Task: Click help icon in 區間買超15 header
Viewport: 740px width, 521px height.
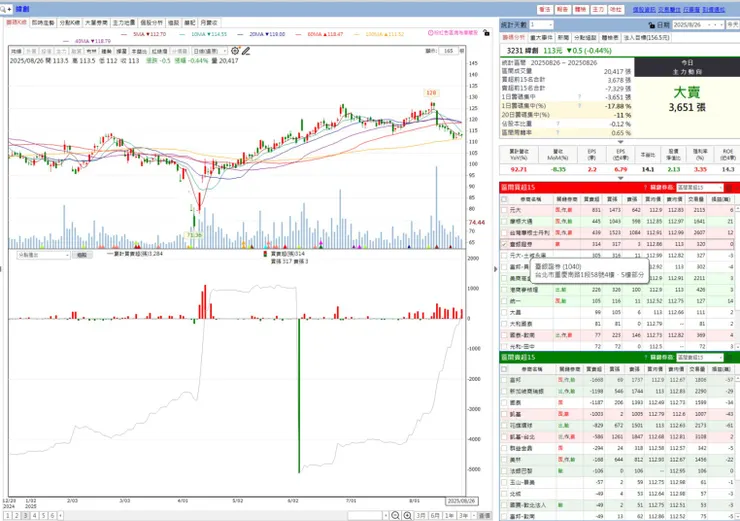Action: point(645,187)
